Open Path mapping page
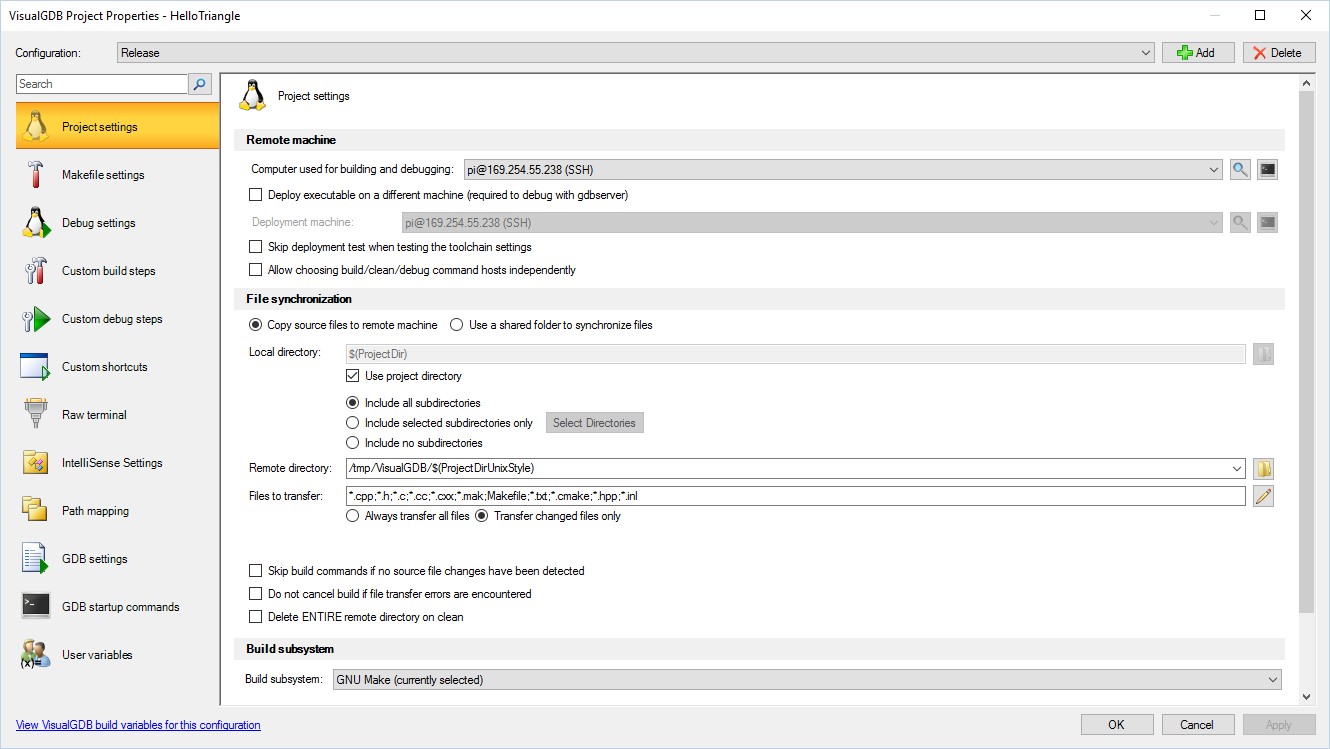The height and width of the screenshot is (749, 1330). tap(118, 511)
